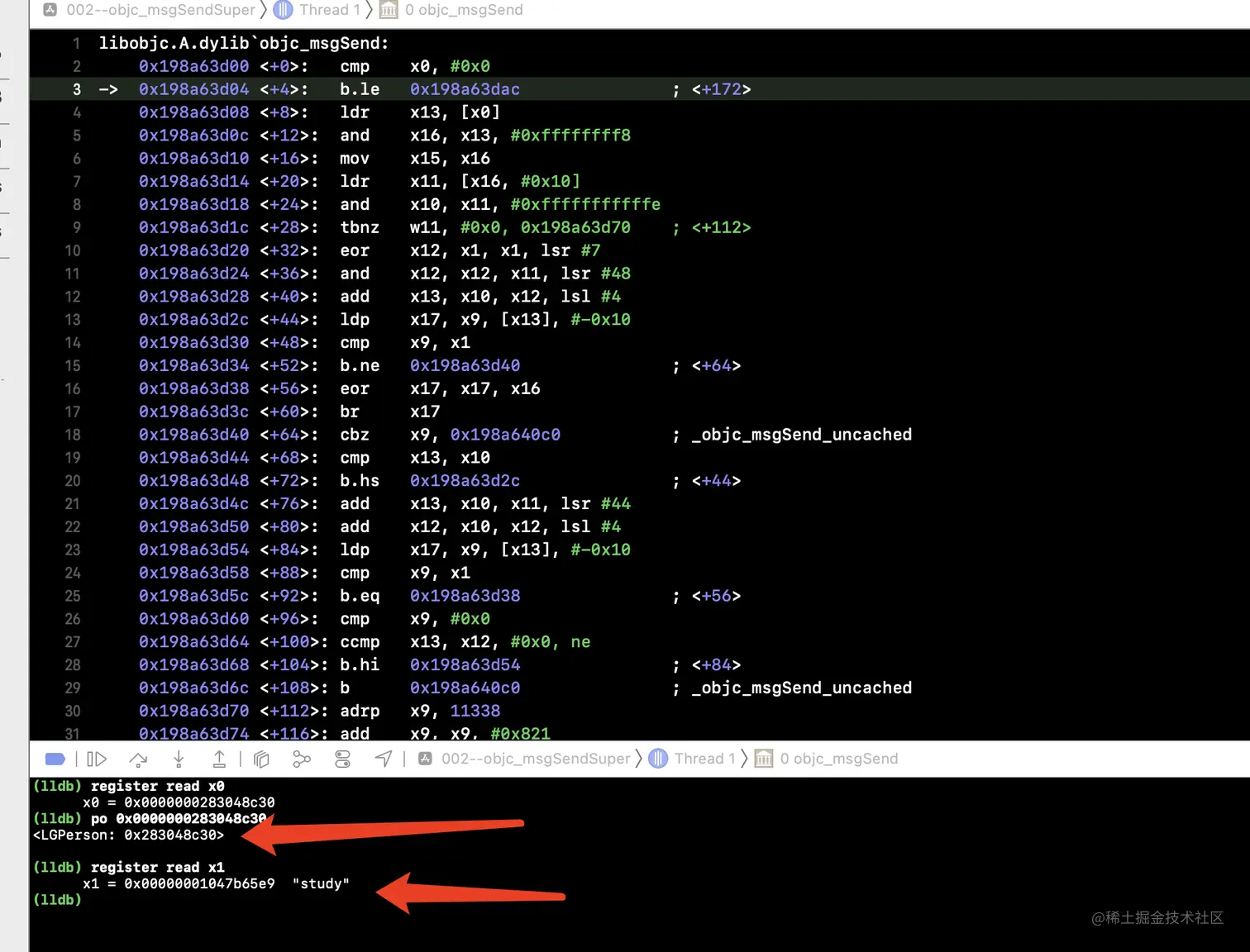This screenshot has width=1250, height=952.
Task: Click branch target 0x198a63dac on line 3
Action: click(465, 89)
